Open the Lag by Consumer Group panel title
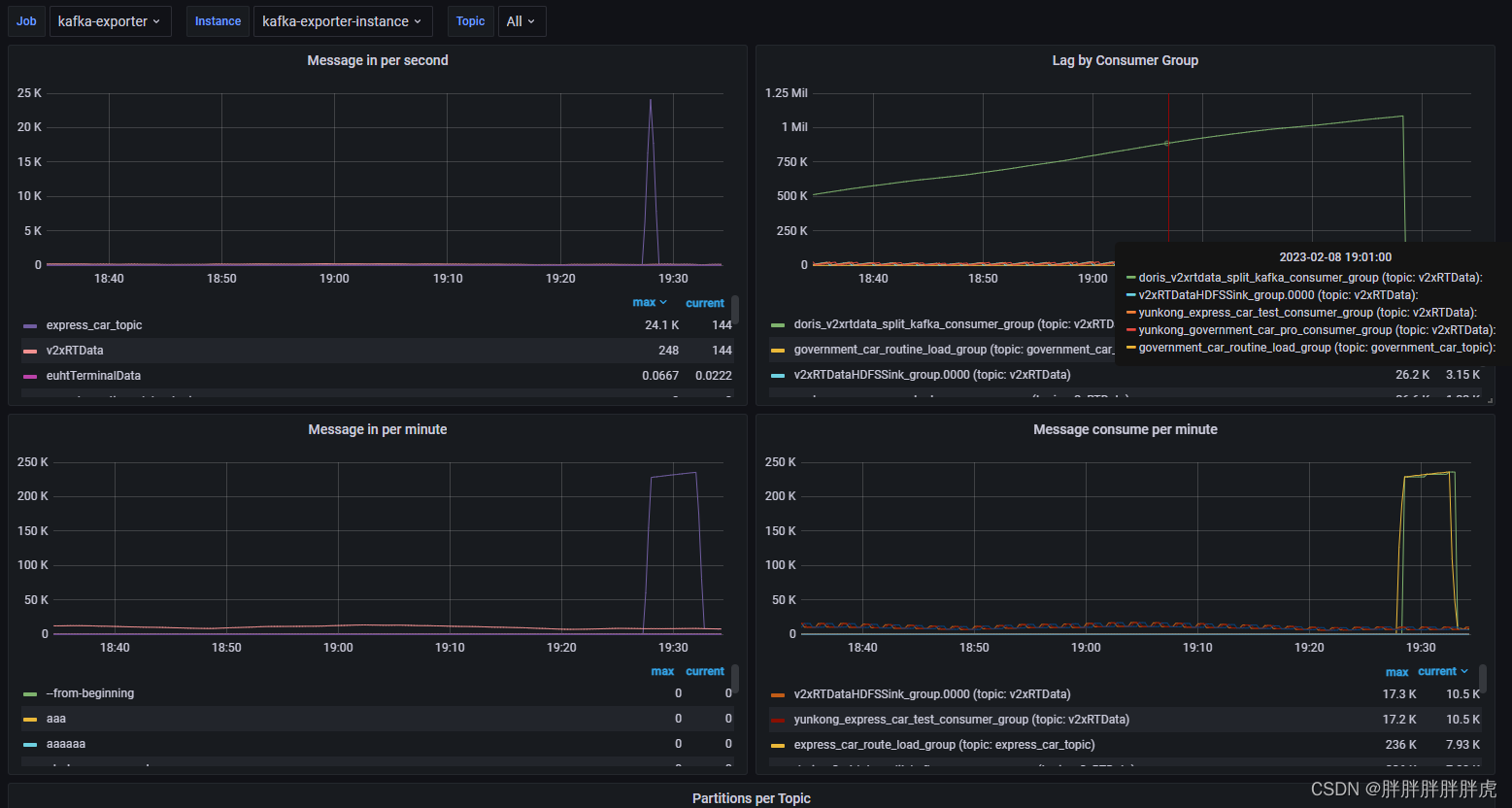This screenshot has height=808, width=1512. click(1126, 60)
